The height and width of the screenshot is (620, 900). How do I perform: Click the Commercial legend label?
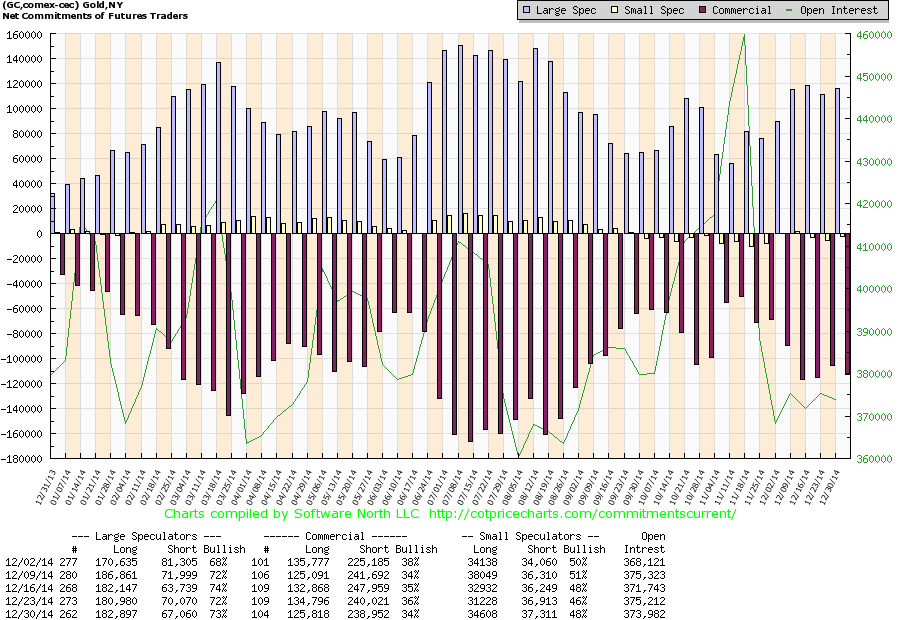(742, 10)
